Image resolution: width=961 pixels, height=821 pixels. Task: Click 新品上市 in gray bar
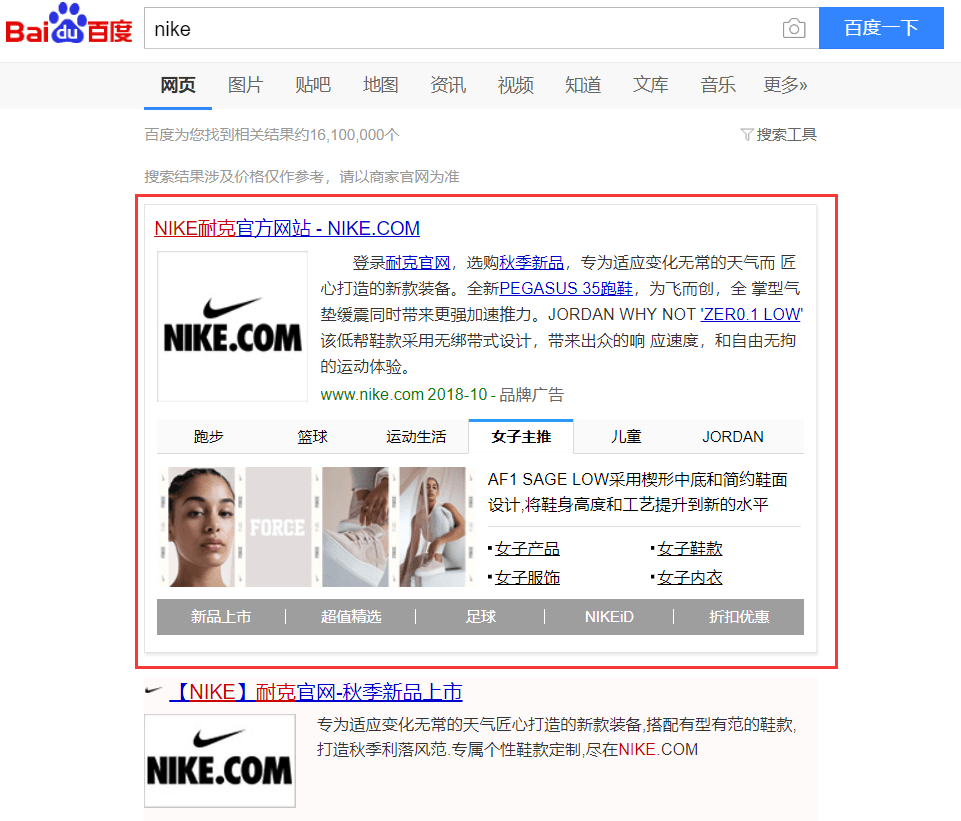pos(221,616)
